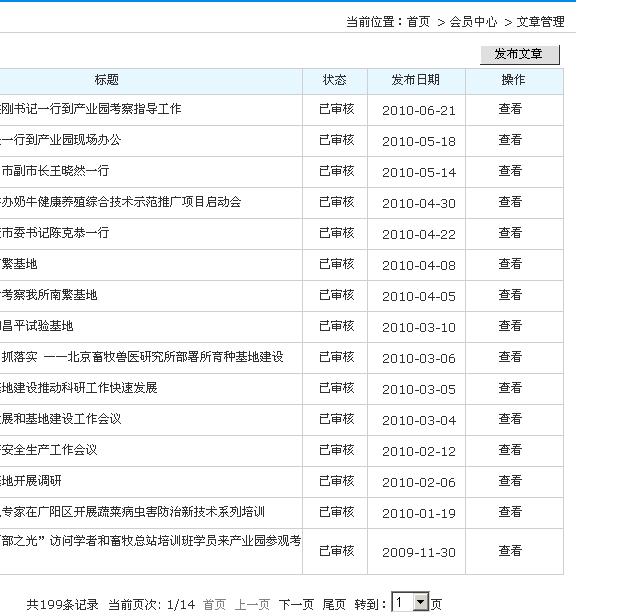
Task: Click the 发布日期 column header
Action: tap(416, 80)
